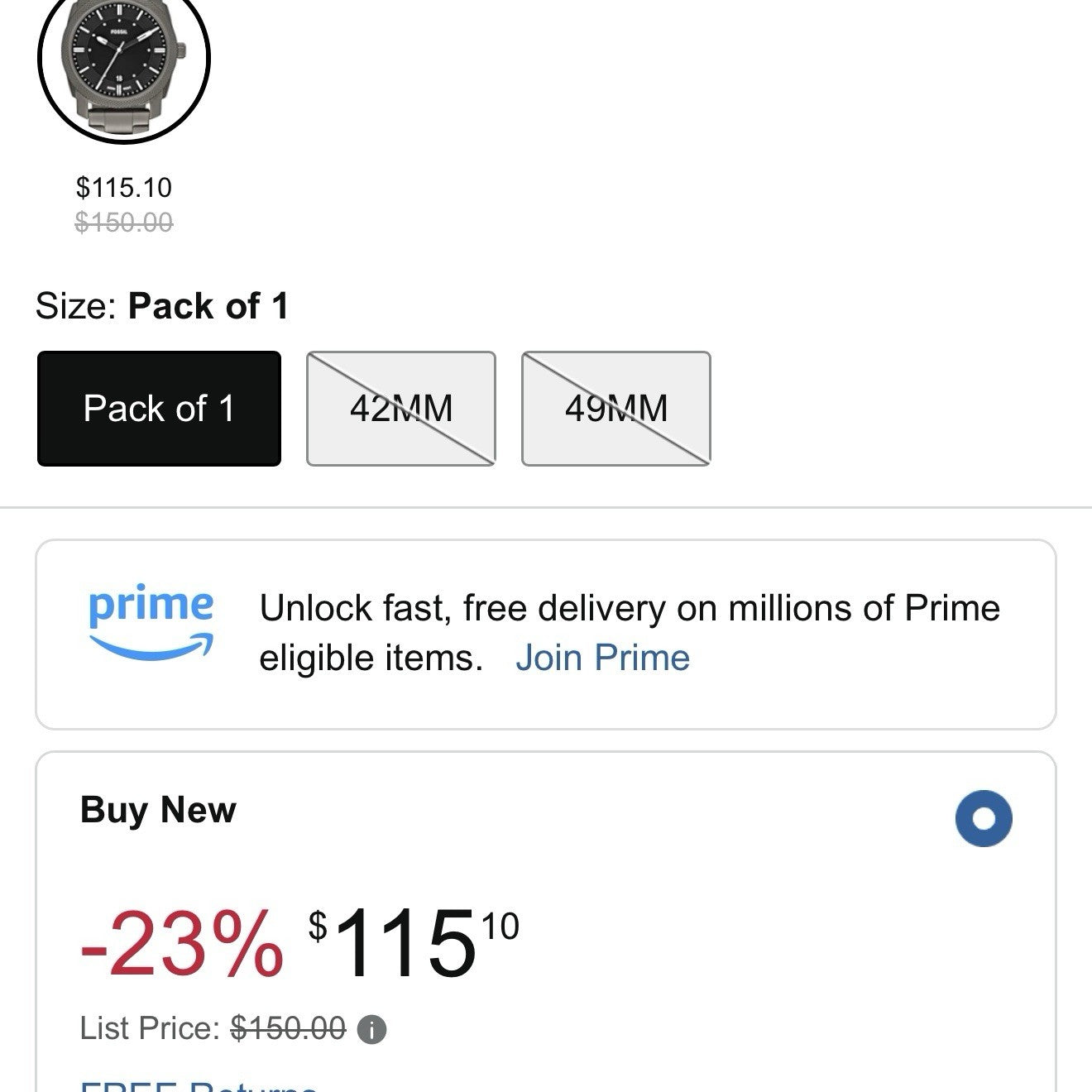Screen dimensions: 1092x1092
Task: Pick the crossed-out 49MM size option
Action: (616, 409)
